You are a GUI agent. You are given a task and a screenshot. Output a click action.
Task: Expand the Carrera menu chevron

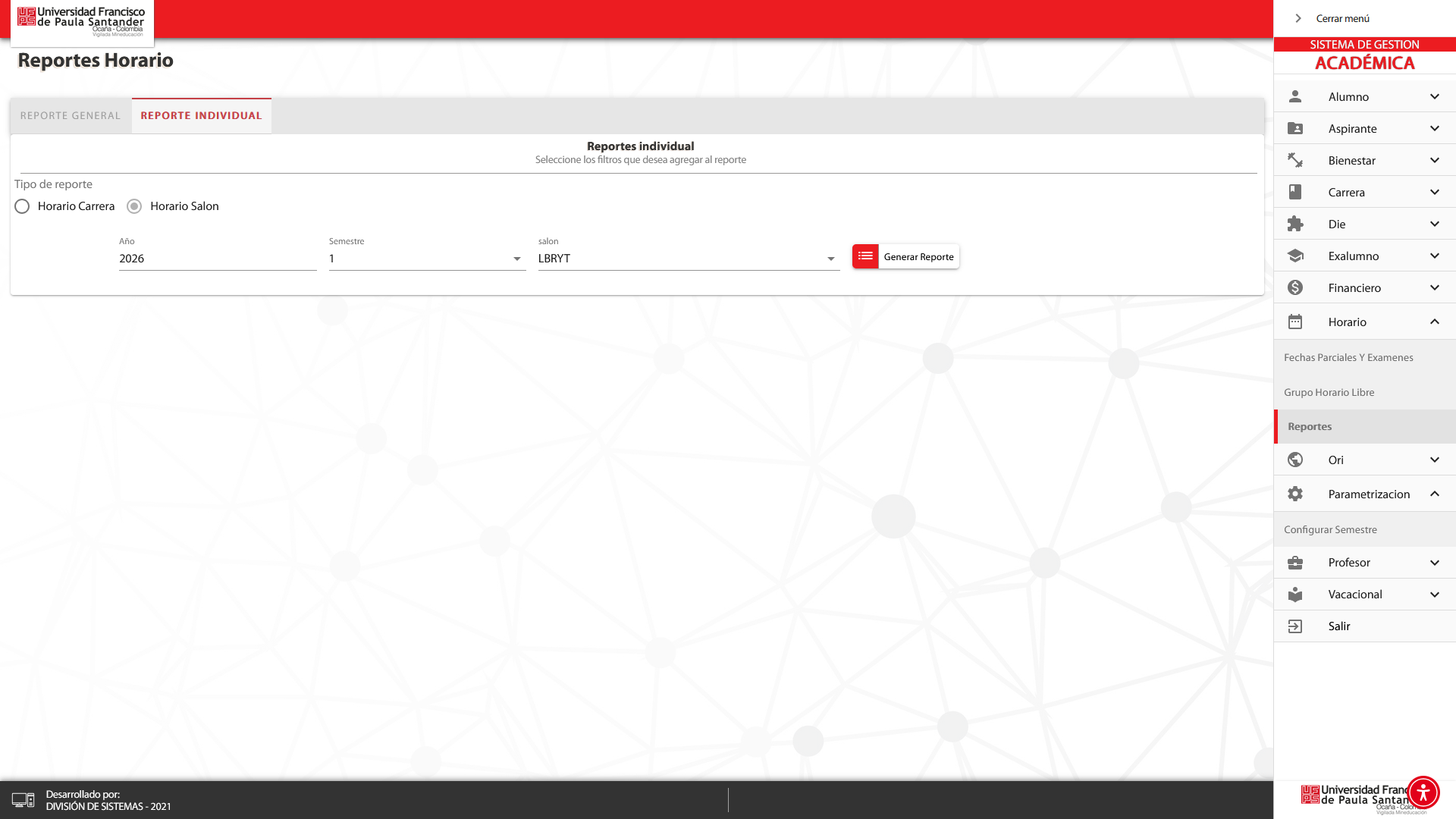[1434, 192]
